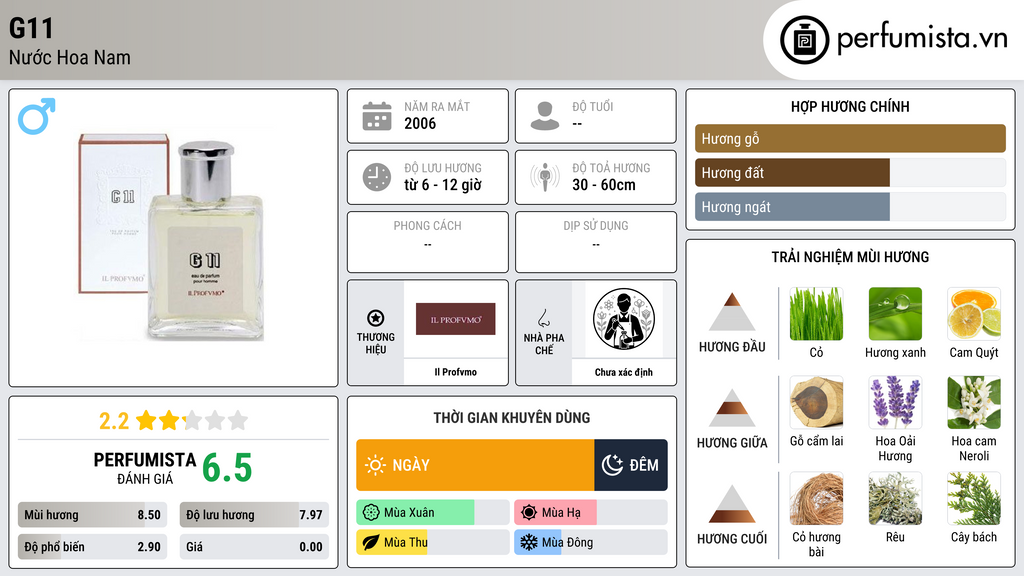Open the Hoa cam Neroli note image
This screenshot has height=576, width=1024.
click(974, 402)
